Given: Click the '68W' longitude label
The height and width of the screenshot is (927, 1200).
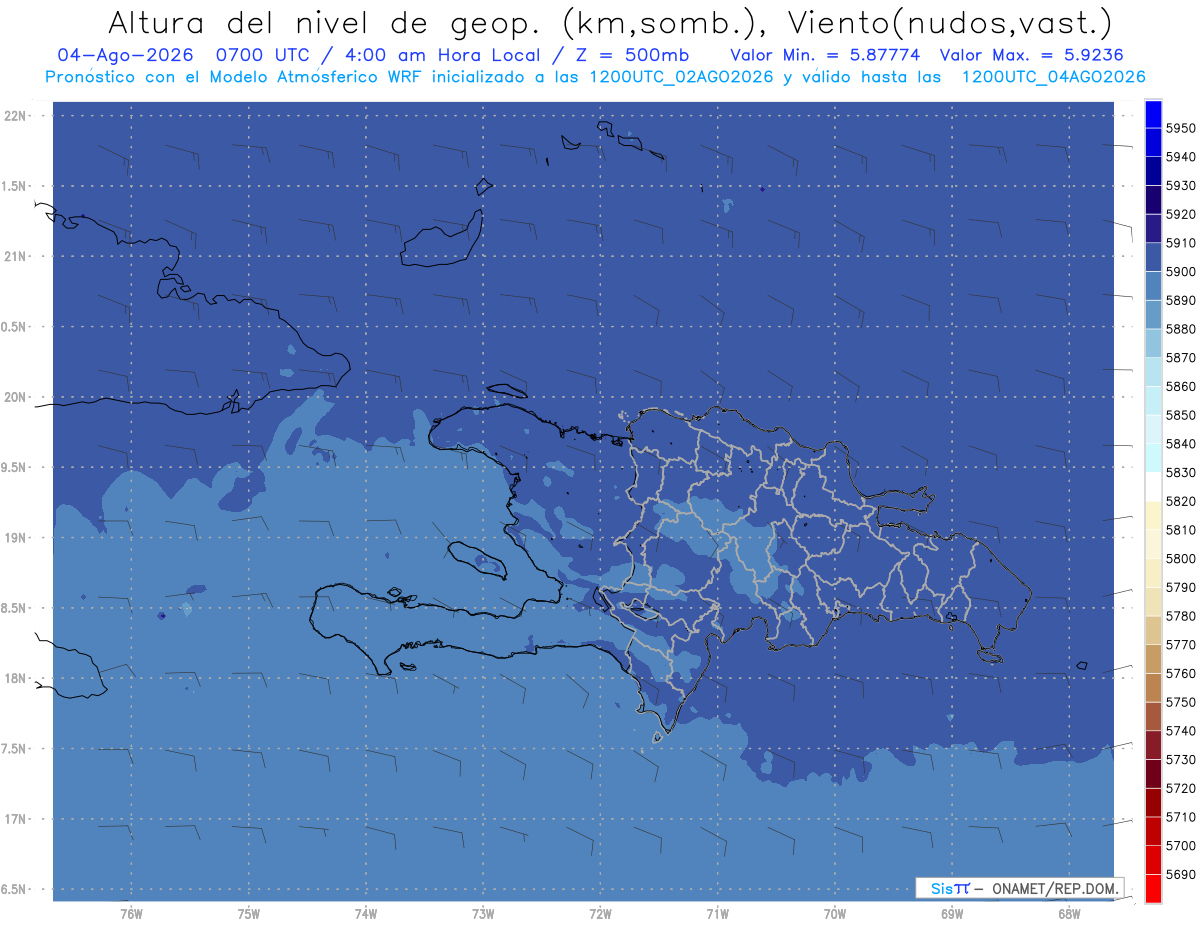Looking at the screenshot, I should (x=1069, y=914).
